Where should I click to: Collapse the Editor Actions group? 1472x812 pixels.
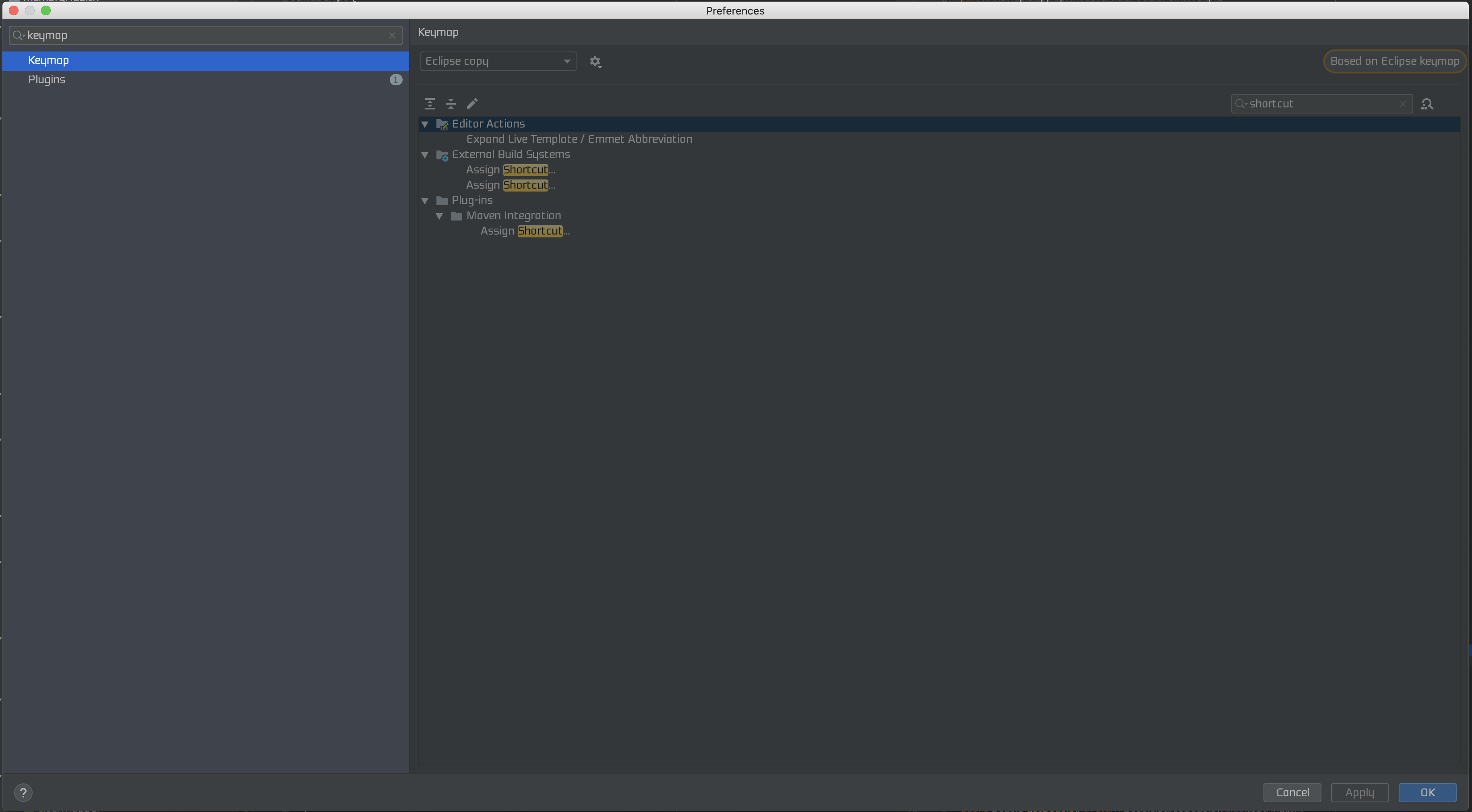pos(425,124)
